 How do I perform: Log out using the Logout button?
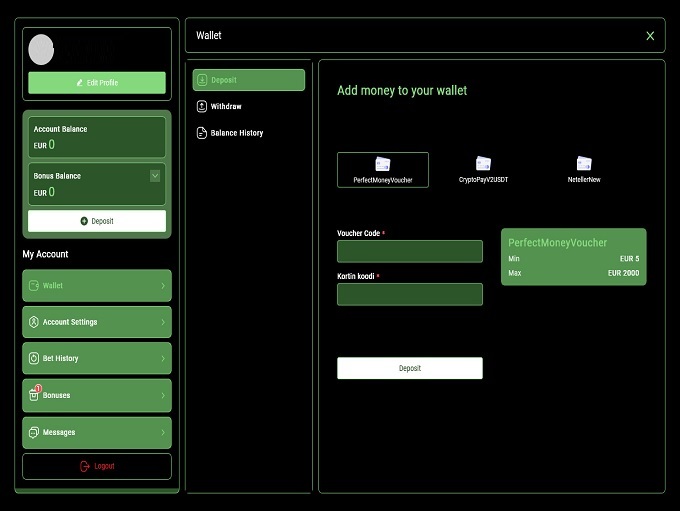(x=97, y=466)
